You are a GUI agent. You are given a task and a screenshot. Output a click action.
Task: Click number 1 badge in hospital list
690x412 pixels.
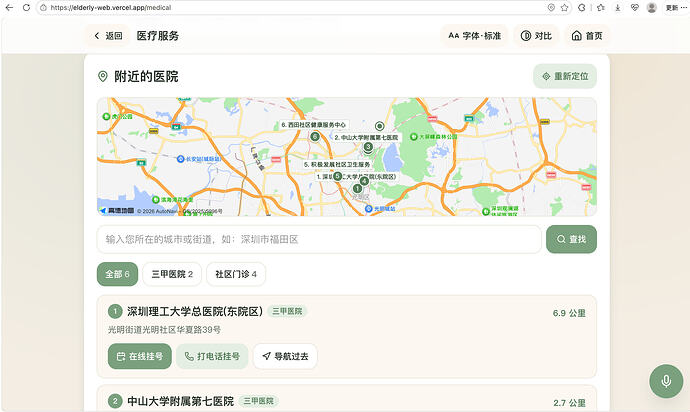115,312
